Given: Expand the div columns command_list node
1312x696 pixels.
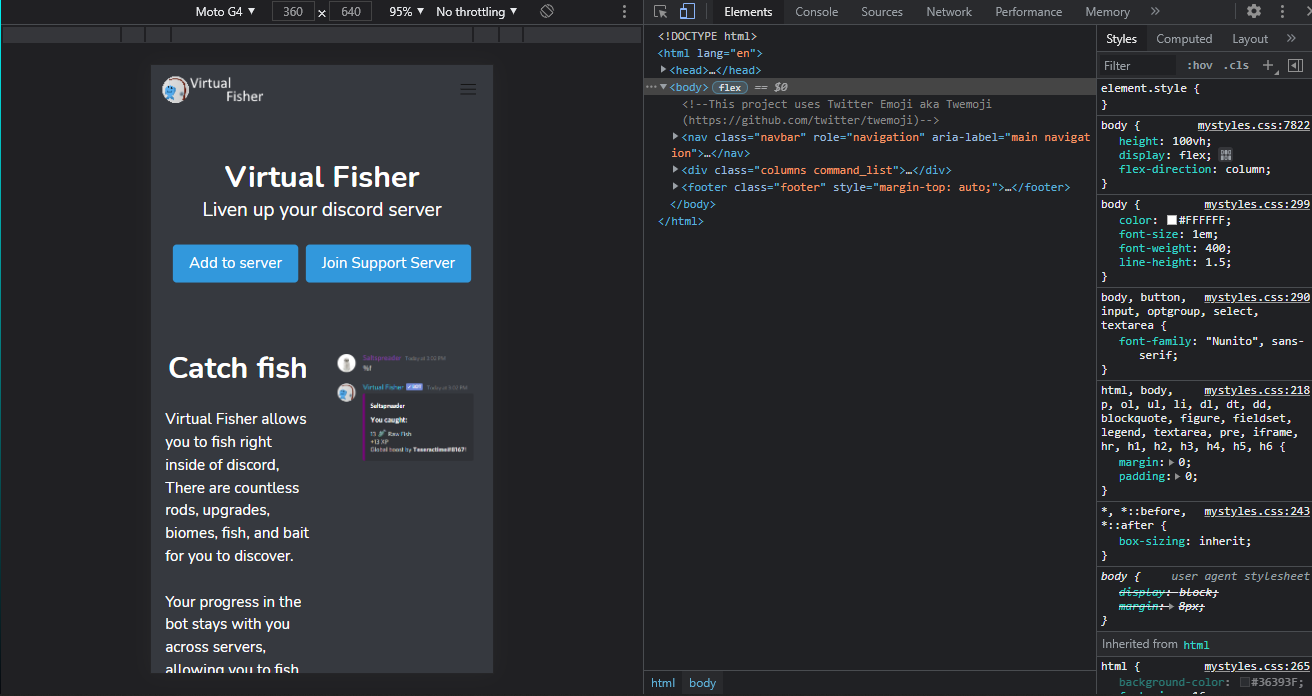Looking at the screenshot, I should (676, 170).
